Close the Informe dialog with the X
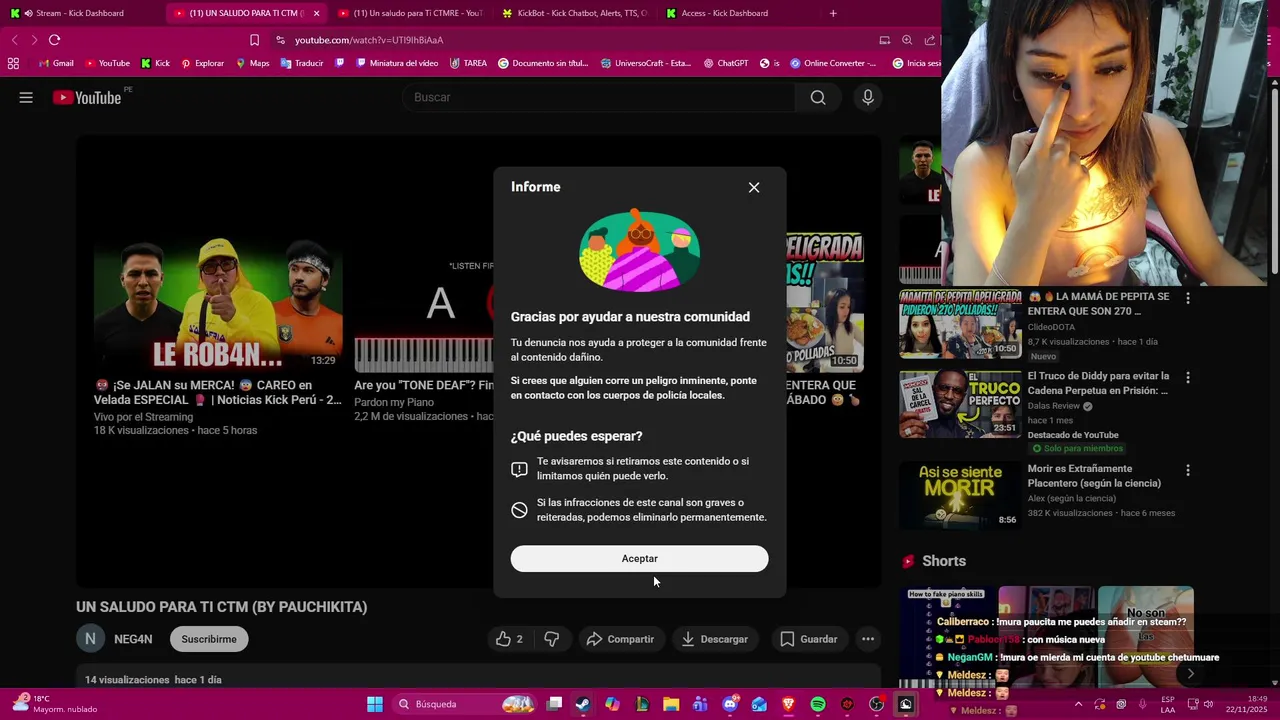The image size is (1280, 720). pos(754,187)
